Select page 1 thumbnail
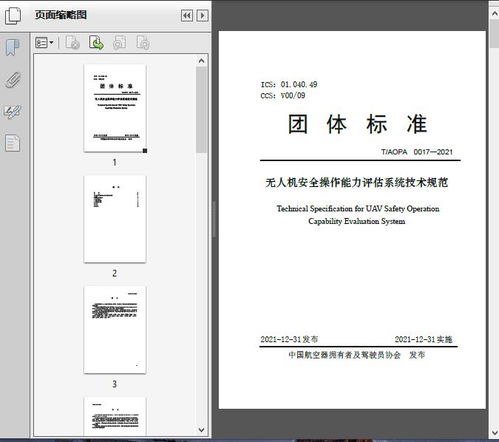Screen dimensions: 499x442 115,108
